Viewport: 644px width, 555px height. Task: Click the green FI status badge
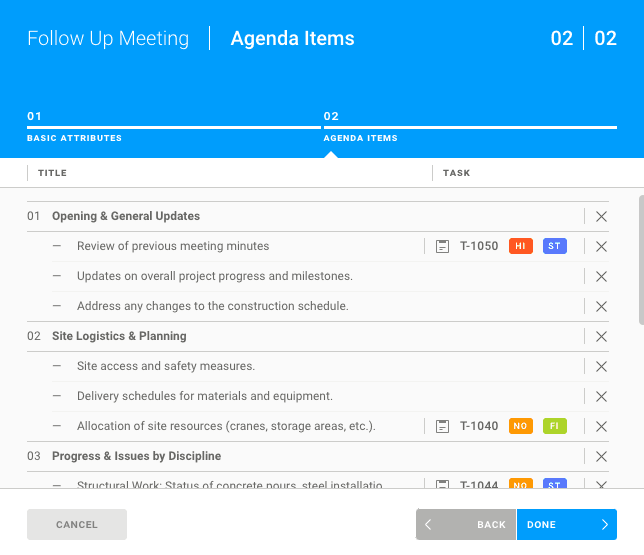[555, 426]
